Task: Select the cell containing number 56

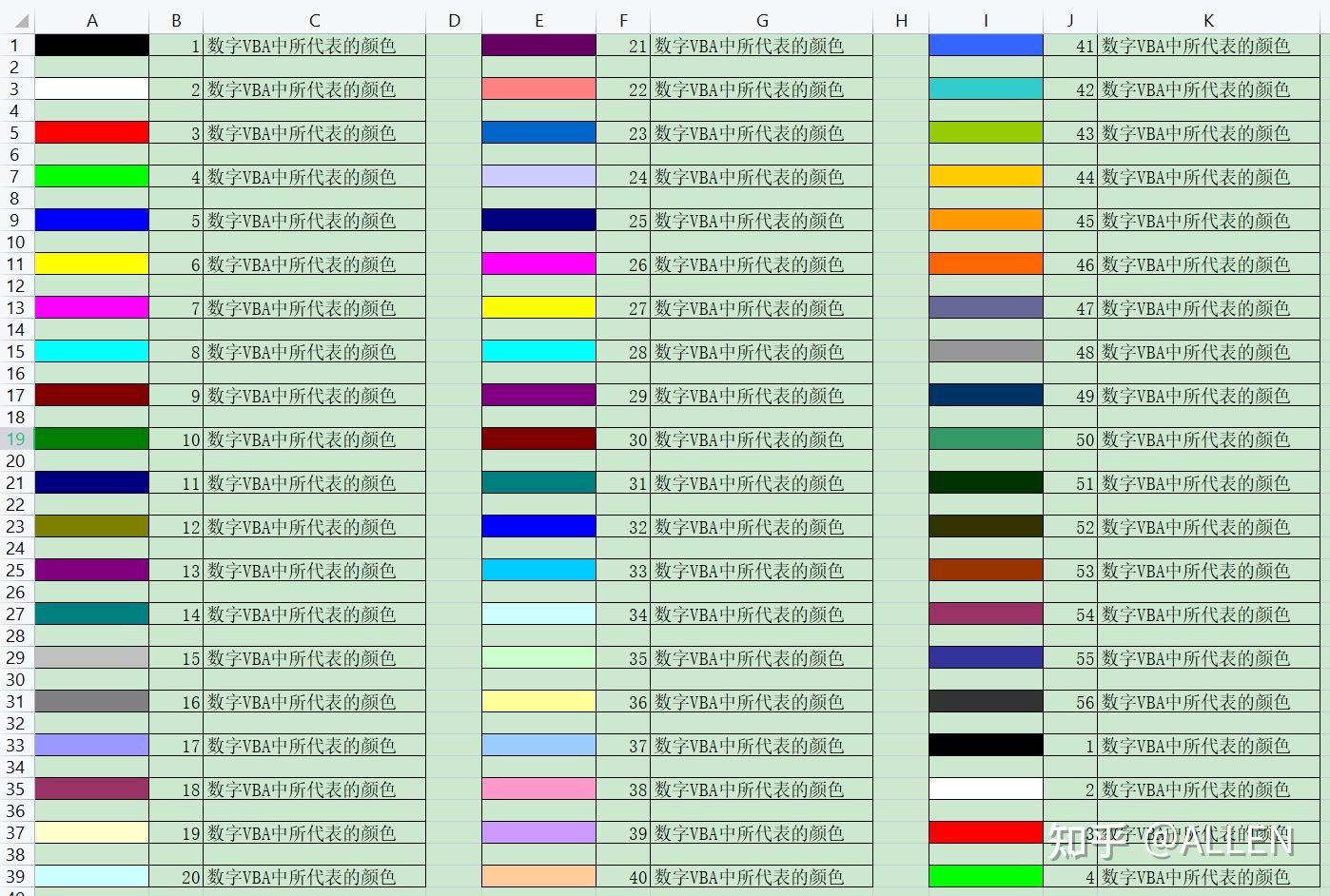Action: coord(1070,701)
